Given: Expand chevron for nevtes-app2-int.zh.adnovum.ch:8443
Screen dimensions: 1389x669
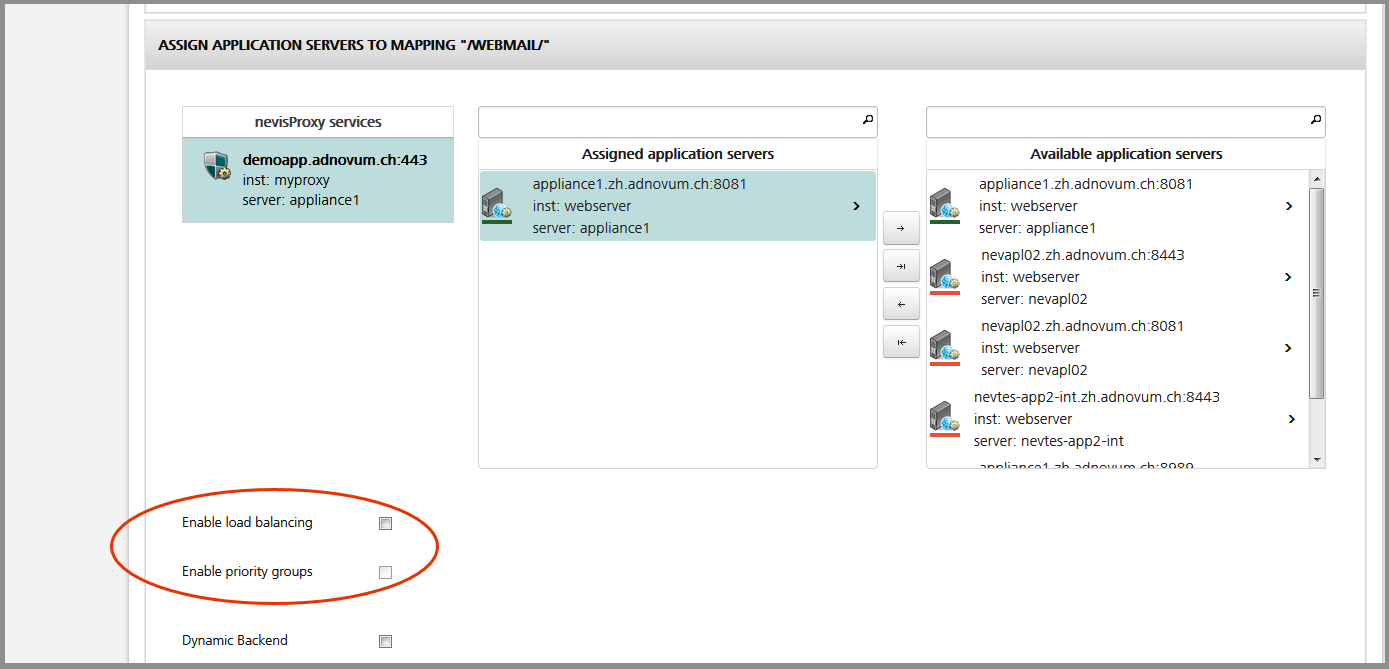Looking at the screenshot, I should point(1292,419).
